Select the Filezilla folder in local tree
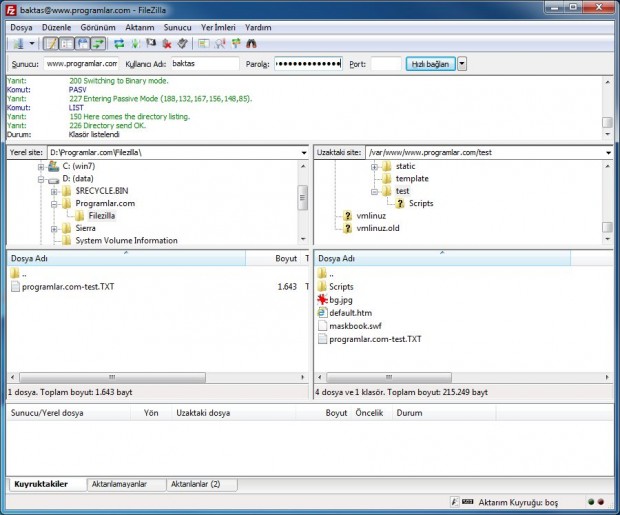The height and width of the screenshot is (515, 620). 102,216
